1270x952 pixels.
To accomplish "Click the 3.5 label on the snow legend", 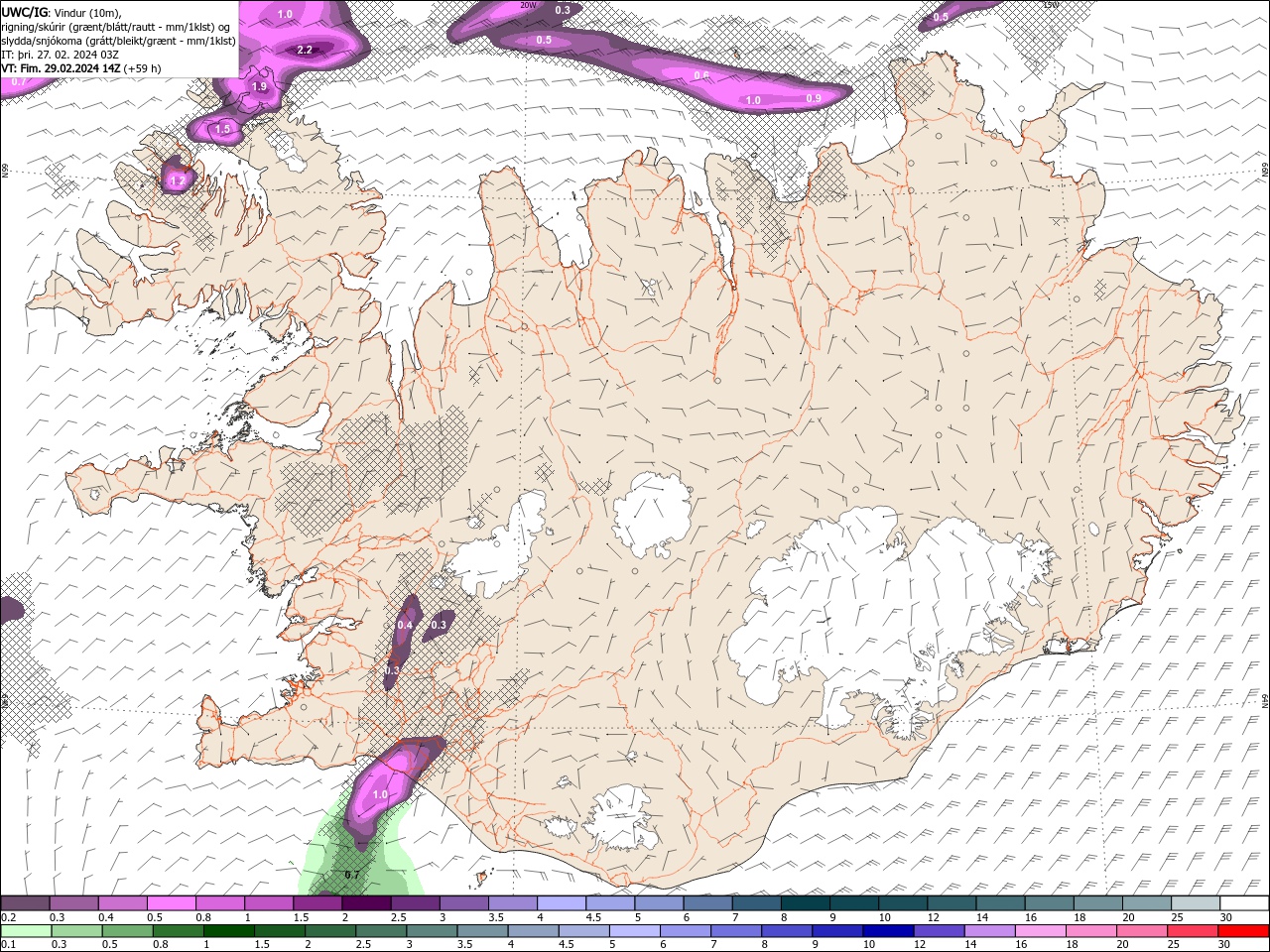I will [496, 917].
